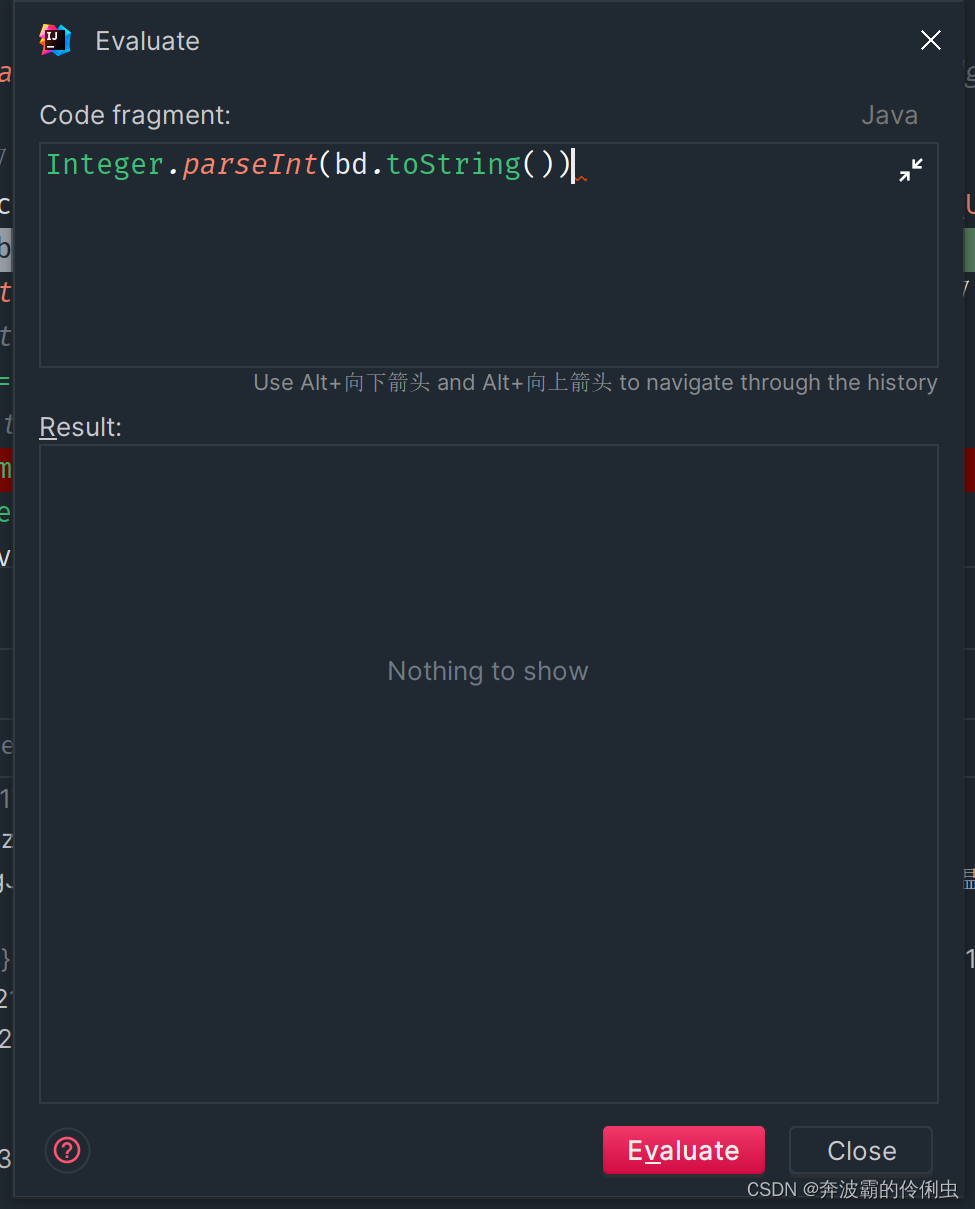Click the Close button
Viewport: 975px width, 1209px height.
tap(861, 1150)
